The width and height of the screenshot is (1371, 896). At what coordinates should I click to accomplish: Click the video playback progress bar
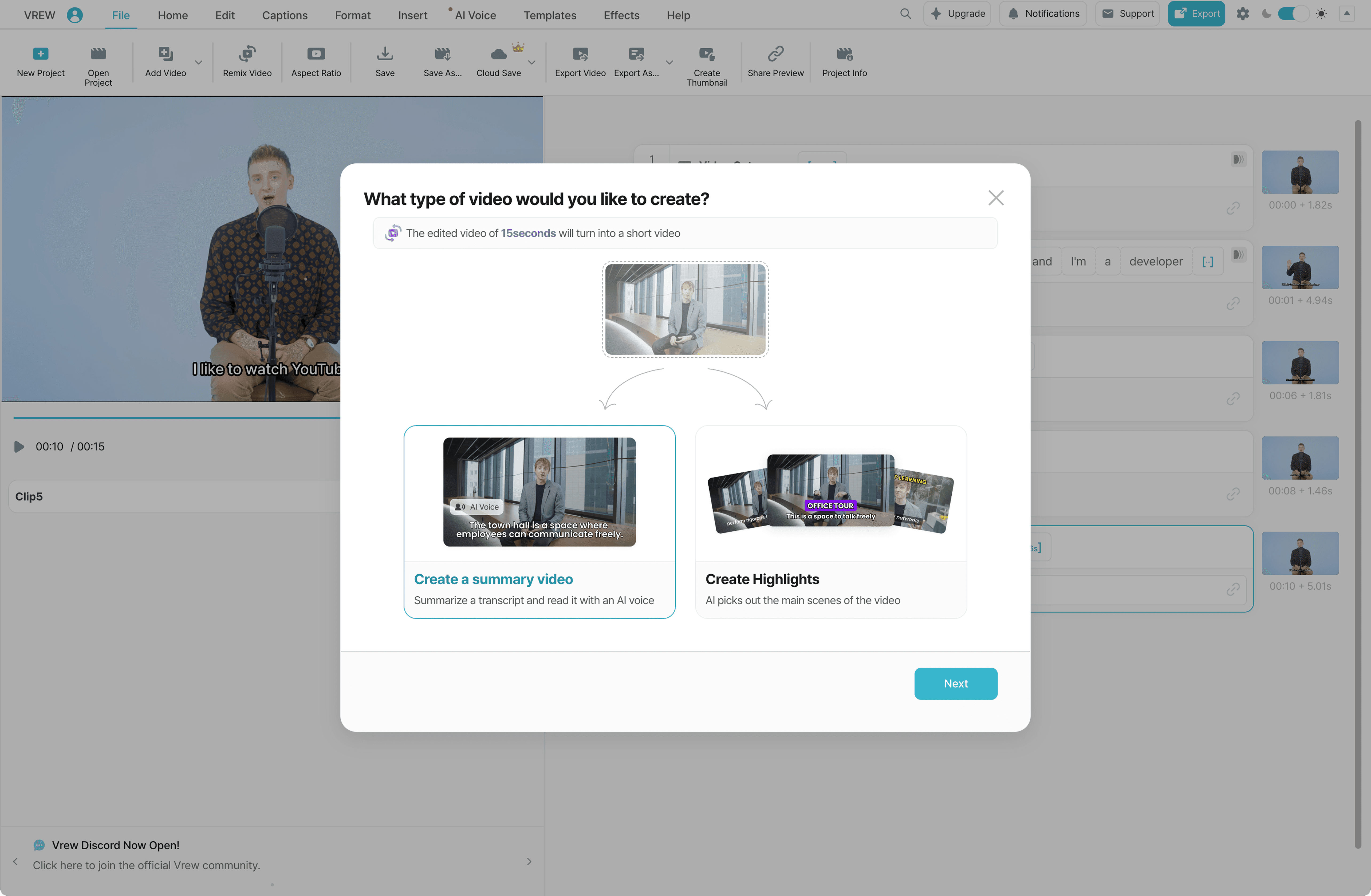tap(173, 417)
